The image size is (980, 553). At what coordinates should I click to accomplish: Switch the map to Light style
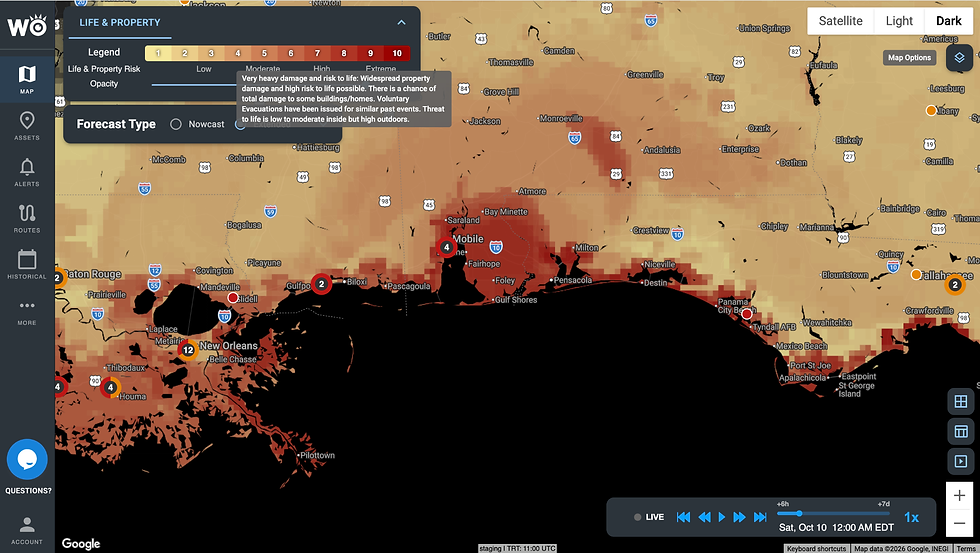899,21
